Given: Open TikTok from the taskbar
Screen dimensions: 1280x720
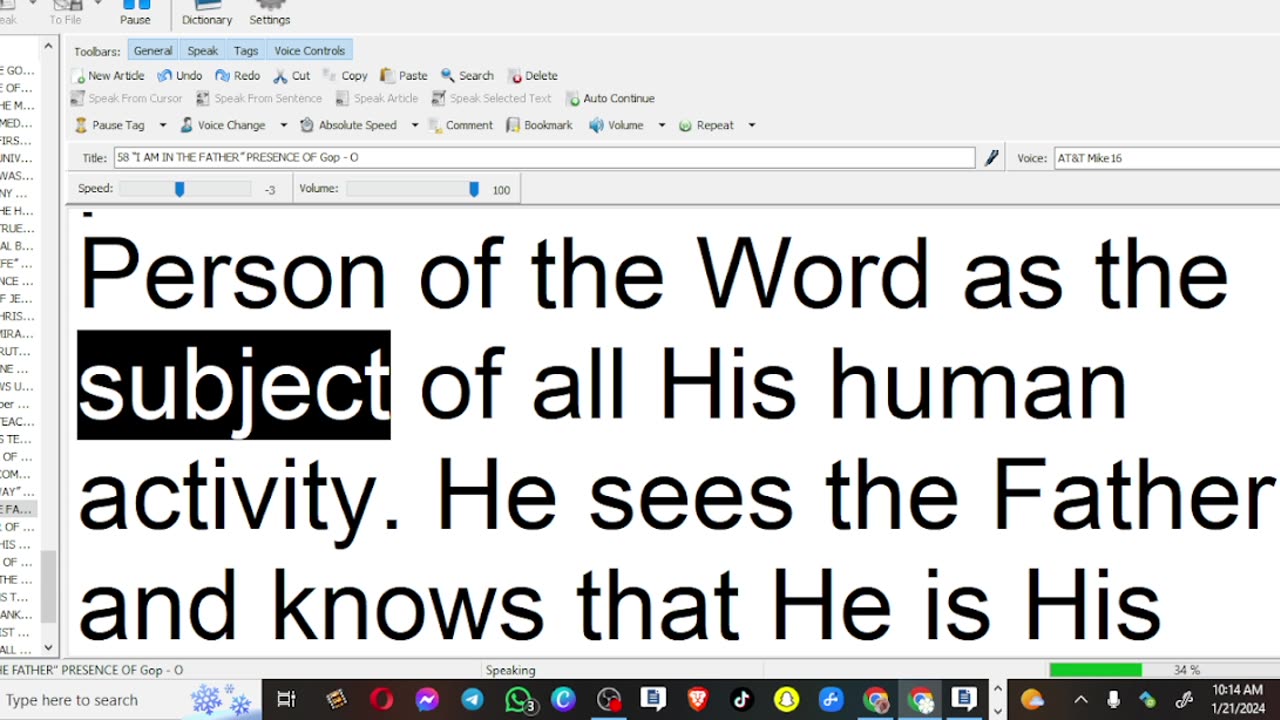Looking at the screenshot, I should point(742,700).
